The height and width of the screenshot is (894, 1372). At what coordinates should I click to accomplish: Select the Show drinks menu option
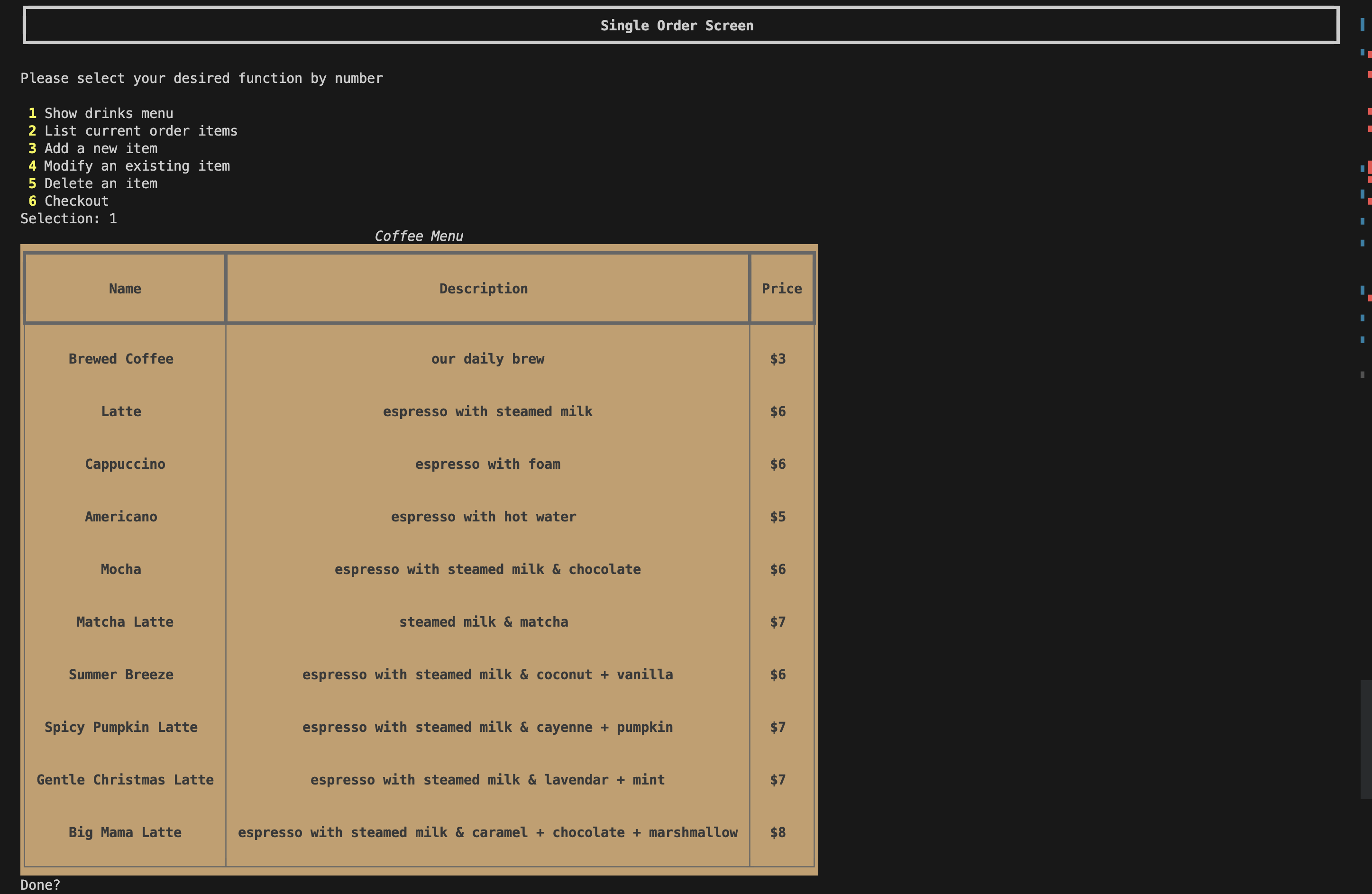(x=109, y=114)
